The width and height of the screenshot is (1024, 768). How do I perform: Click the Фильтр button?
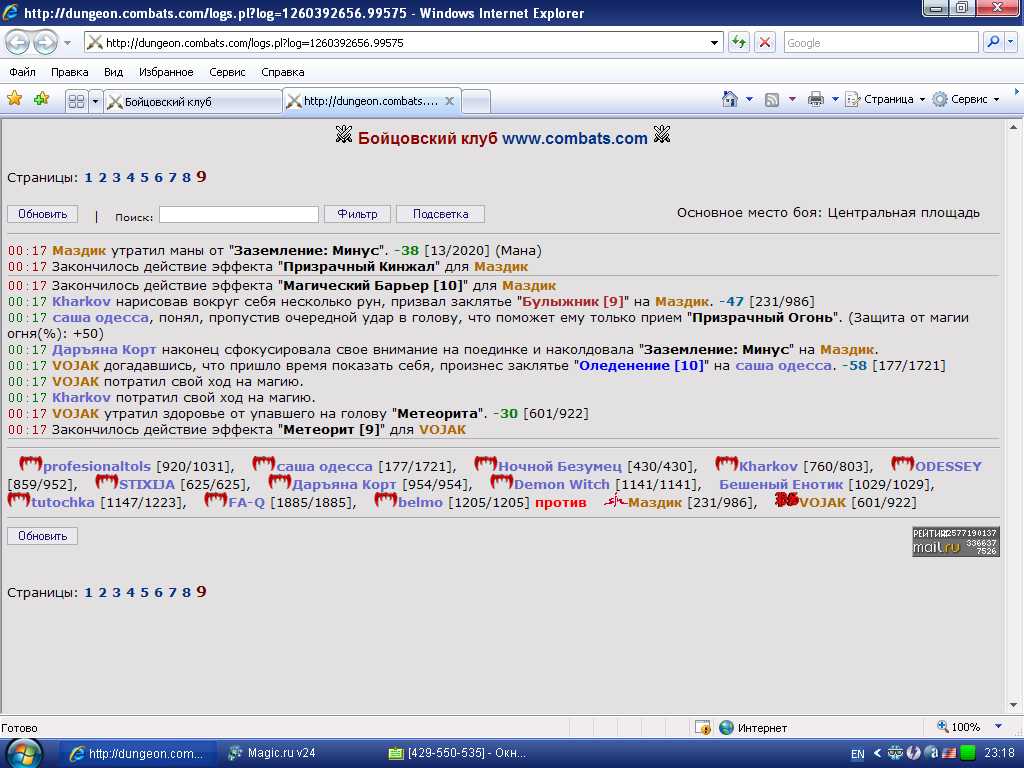(x=357, y=214)
